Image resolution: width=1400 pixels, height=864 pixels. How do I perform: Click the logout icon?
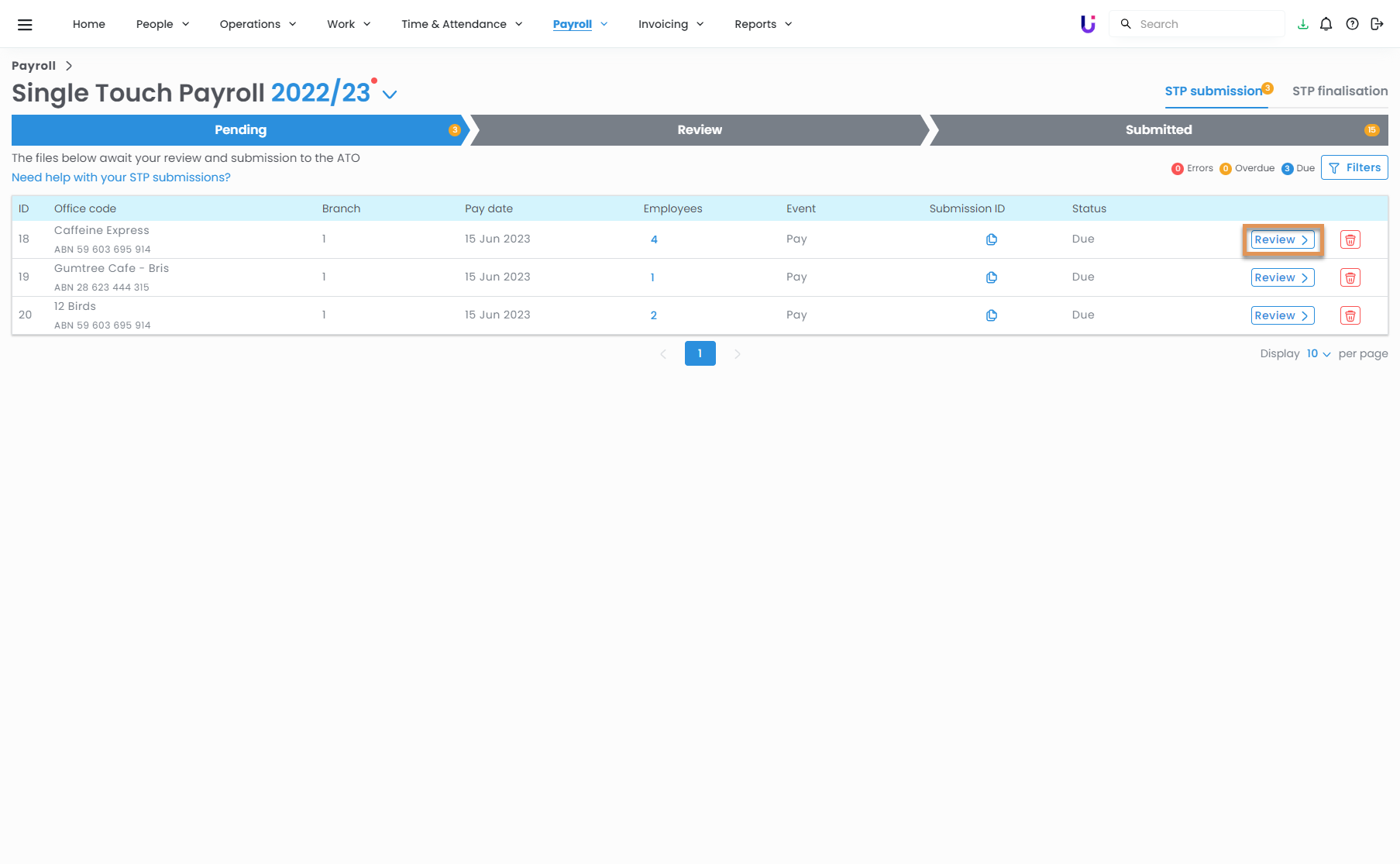click(1377, 24)
